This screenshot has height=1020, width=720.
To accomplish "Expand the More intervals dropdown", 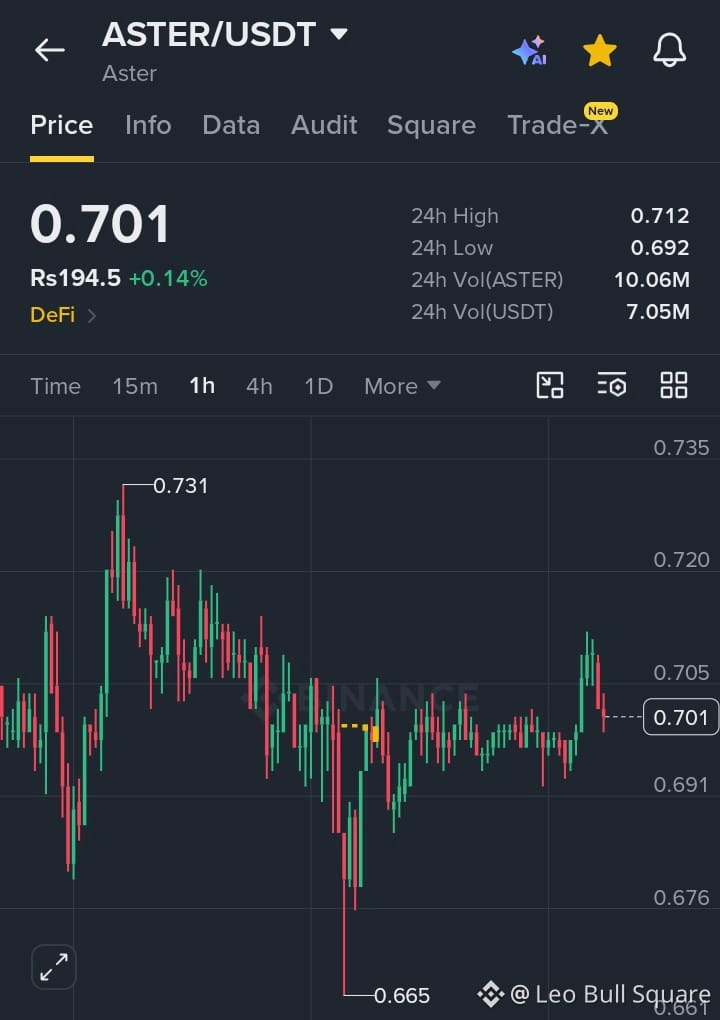I will coord(403,386).
